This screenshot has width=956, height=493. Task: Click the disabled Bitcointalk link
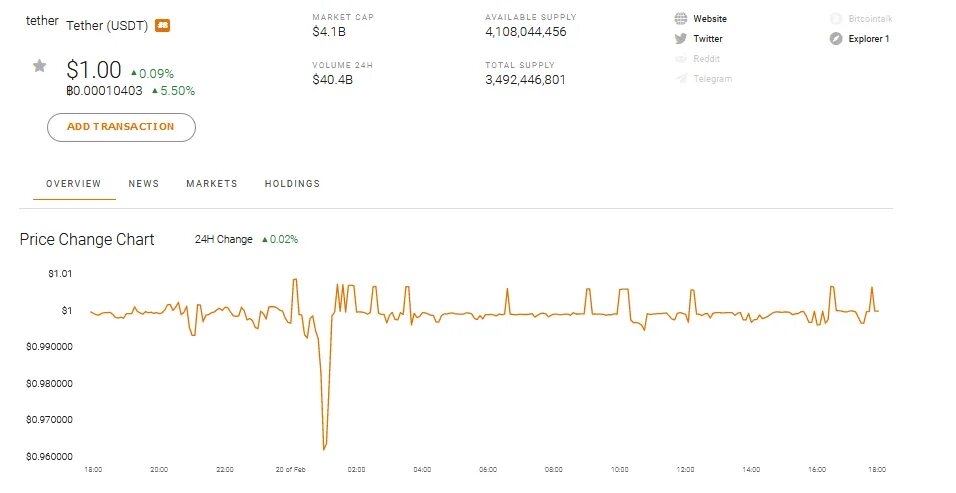tap(871, 19)
